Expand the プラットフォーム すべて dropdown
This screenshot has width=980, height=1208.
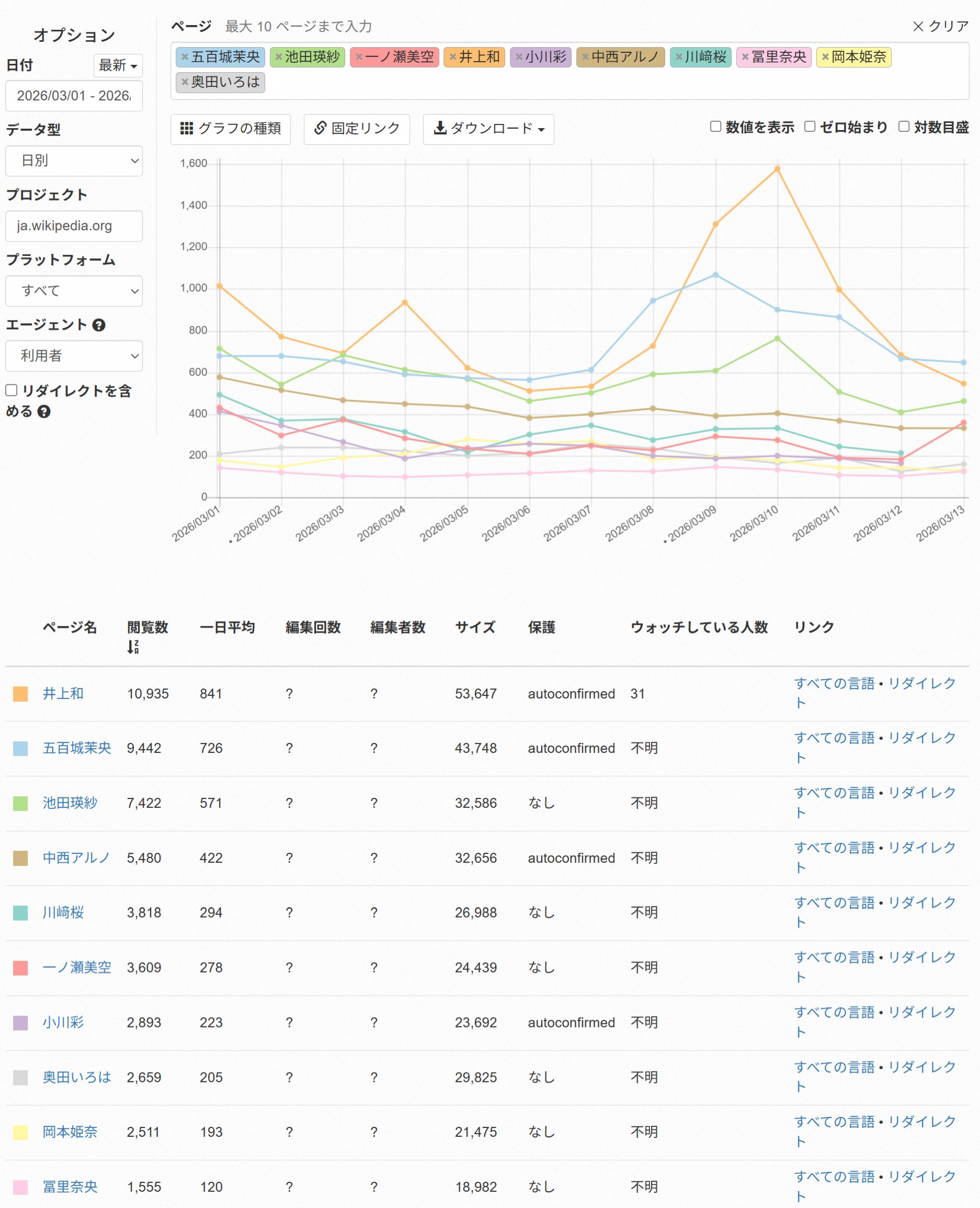click(74, 291)
